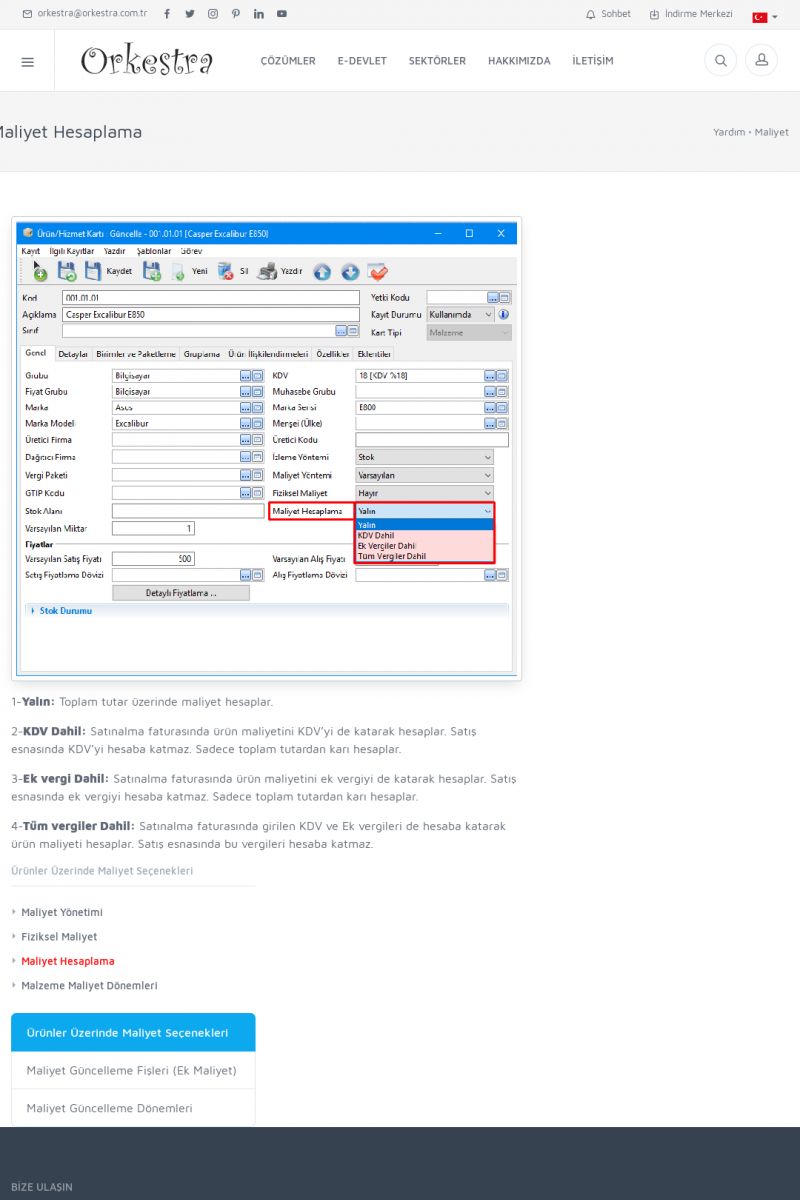Click the search magnifier icon
Image resolution: width=800 pixels, height=1200 pixels.
[720, 61]
